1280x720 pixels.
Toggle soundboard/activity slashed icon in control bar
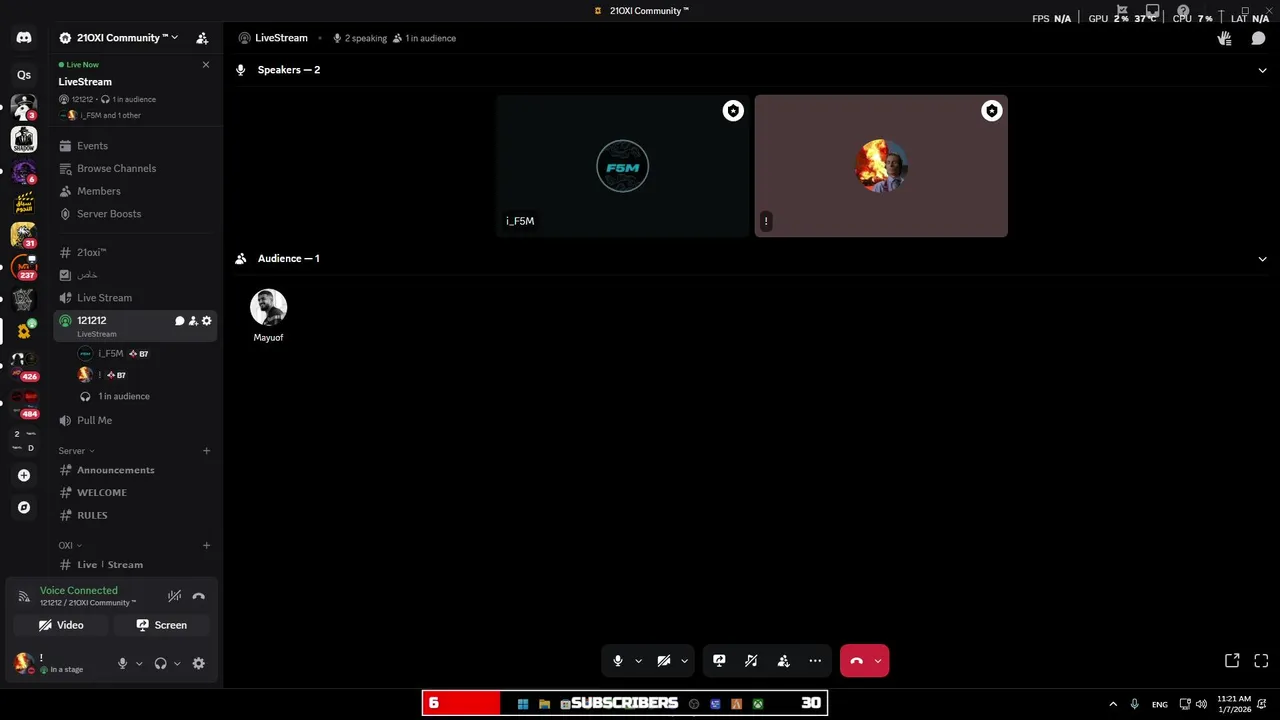point(751,661)
